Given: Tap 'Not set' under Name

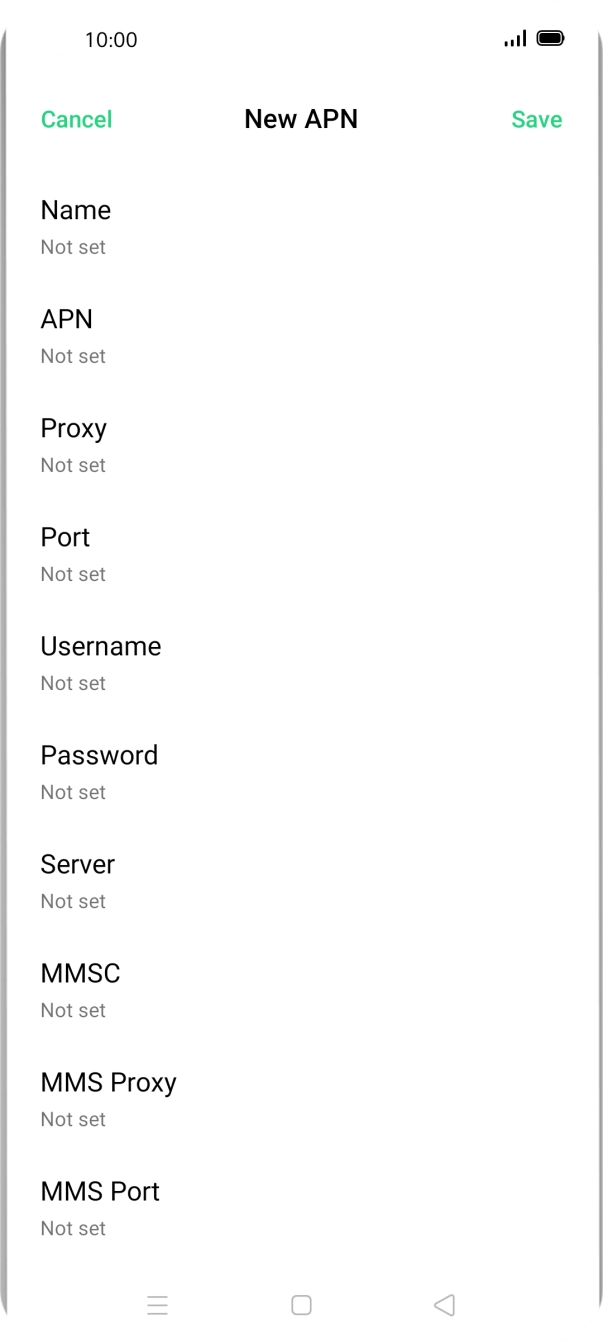Looking at the screenshot, I should 72,247.
